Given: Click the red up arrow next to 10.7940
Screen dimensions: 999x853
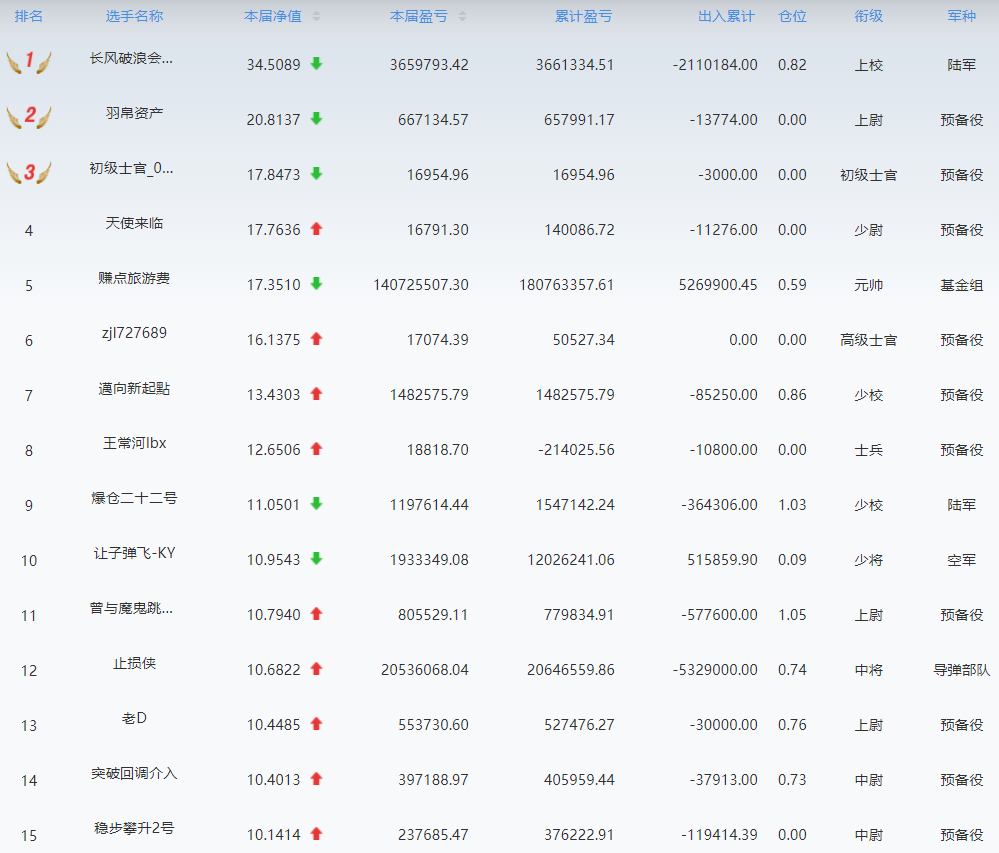Looking at the screenshot, I should pyautogui.click(x=316, y=613).
